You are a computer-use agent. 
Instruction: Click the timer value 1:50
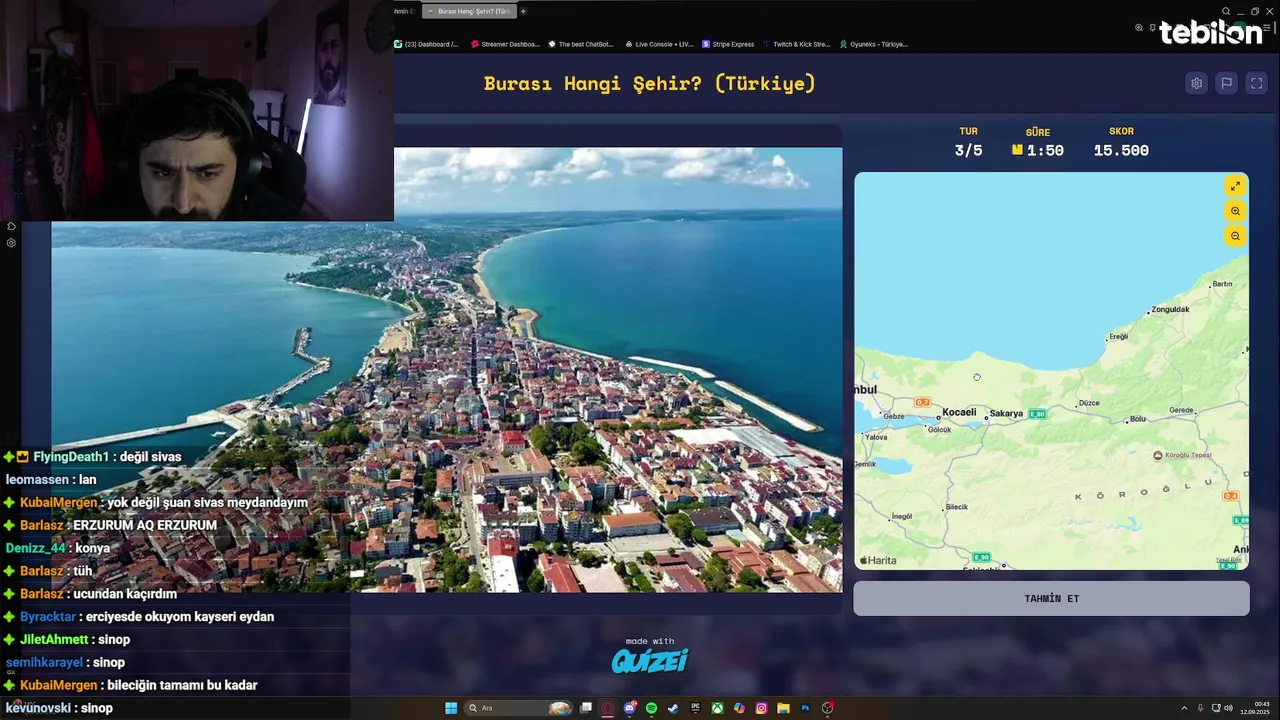pyautogui.click(x=1045, y=150)
